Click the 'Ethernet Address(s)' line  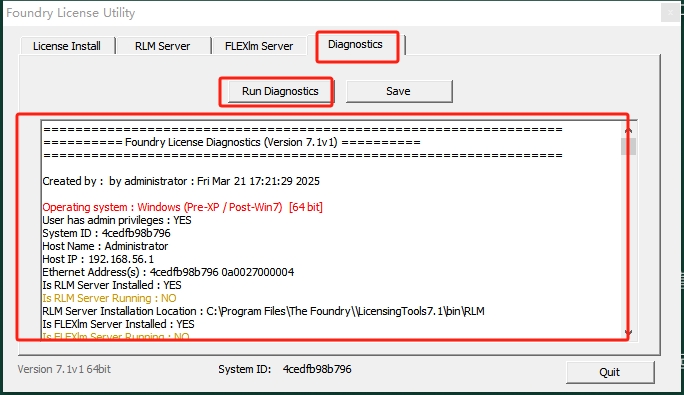168,272
